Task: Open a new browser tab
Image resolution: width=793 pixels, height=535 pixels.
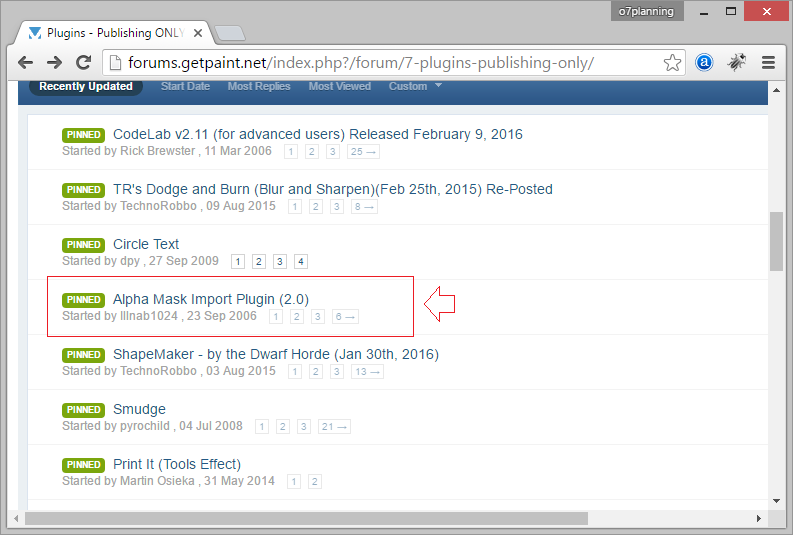Action: [231, 33]
